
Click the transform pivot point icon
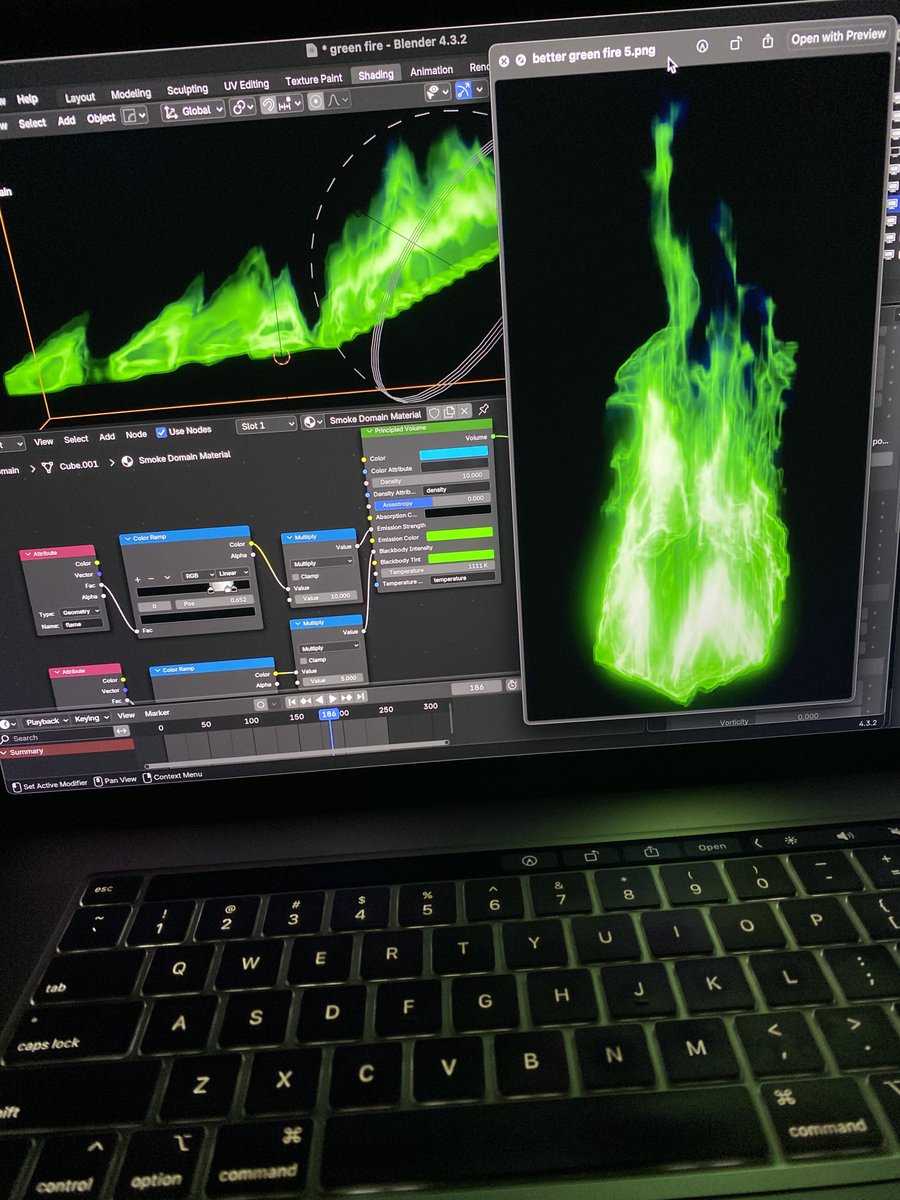(x=238, y=105)
